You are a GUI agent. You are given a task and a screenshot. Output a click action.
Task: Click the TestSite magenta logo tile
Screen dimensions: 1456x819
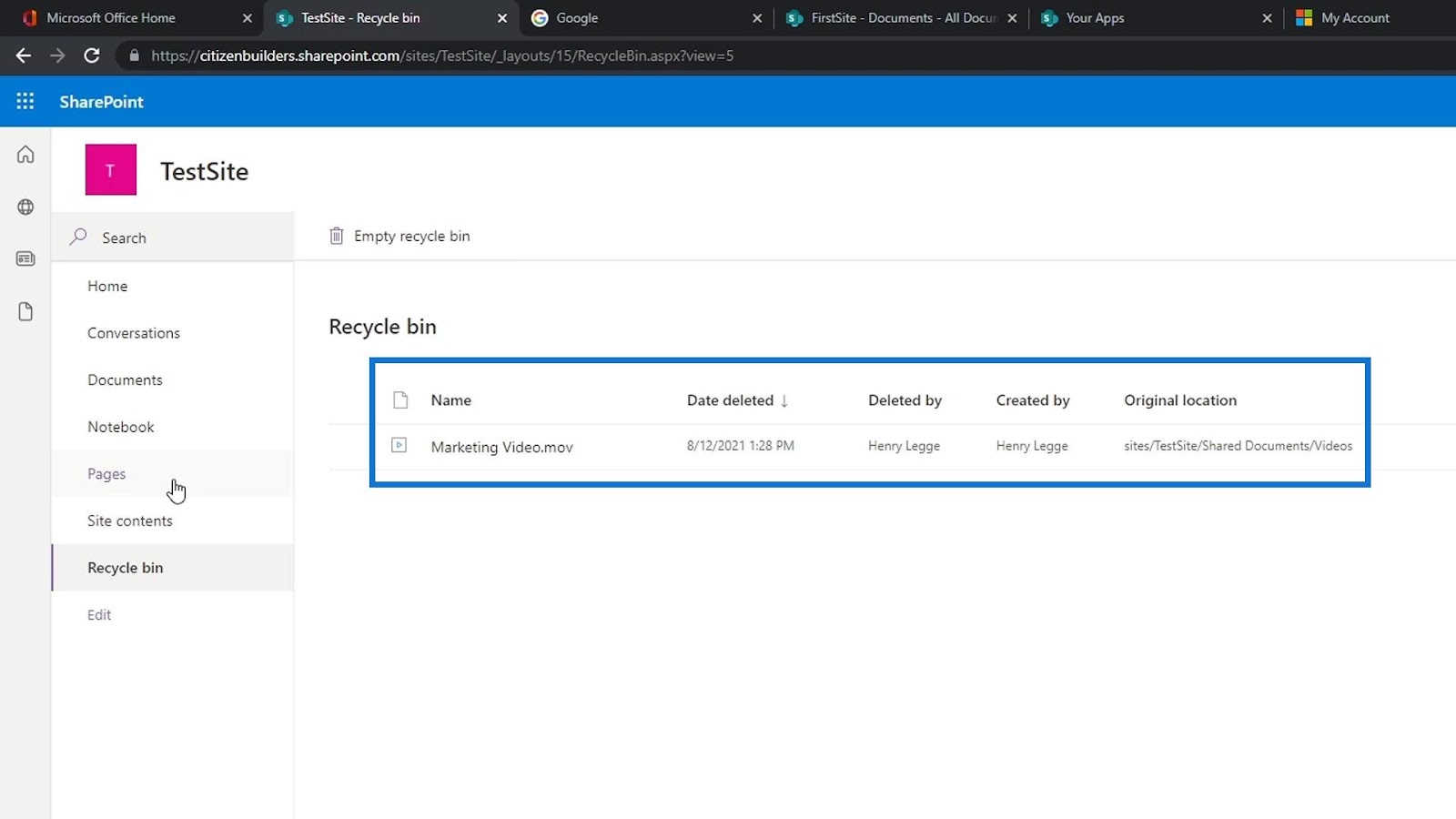(111, 170)
